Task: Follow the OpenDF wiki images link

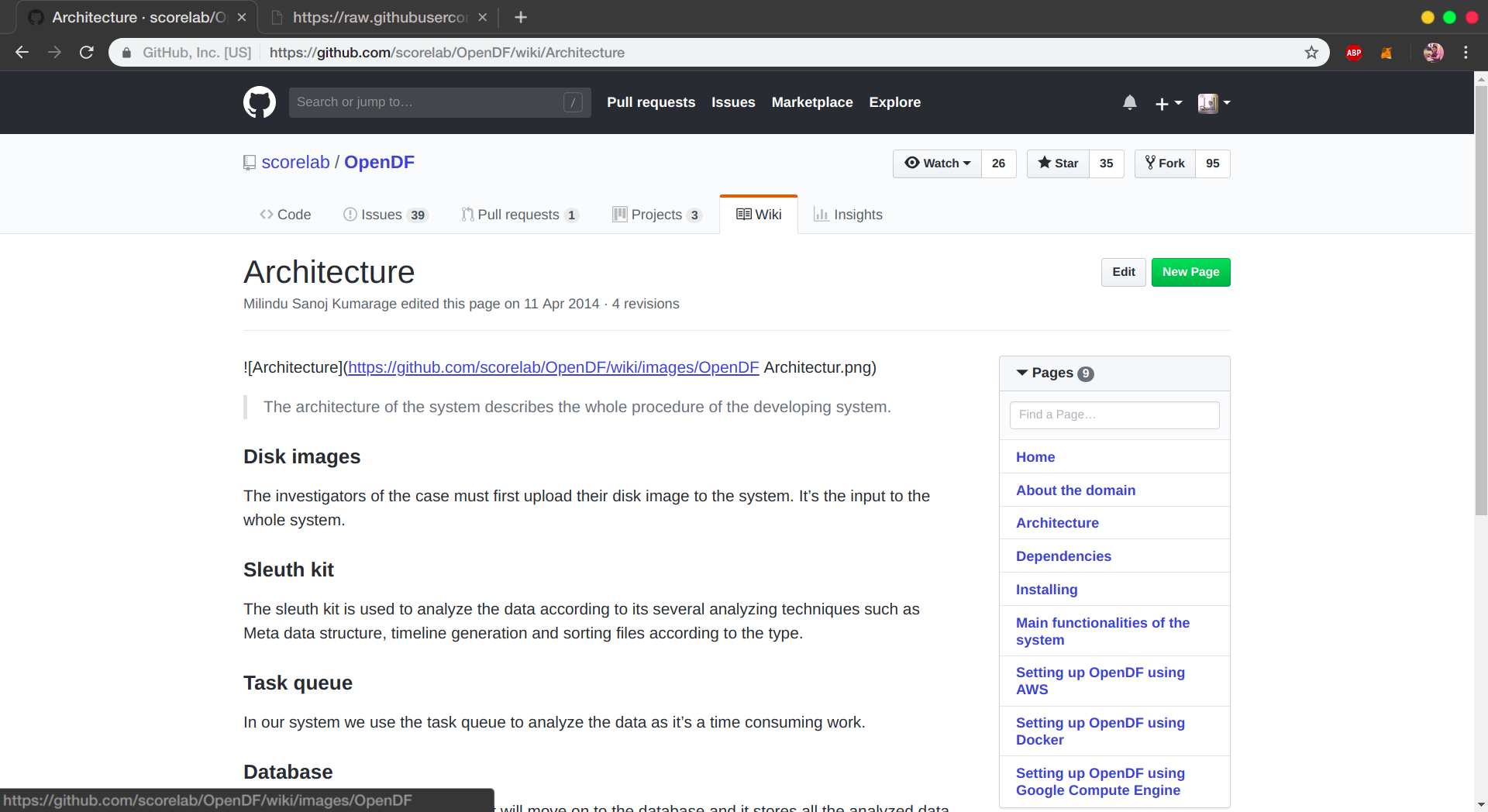Action: (553, 367)
